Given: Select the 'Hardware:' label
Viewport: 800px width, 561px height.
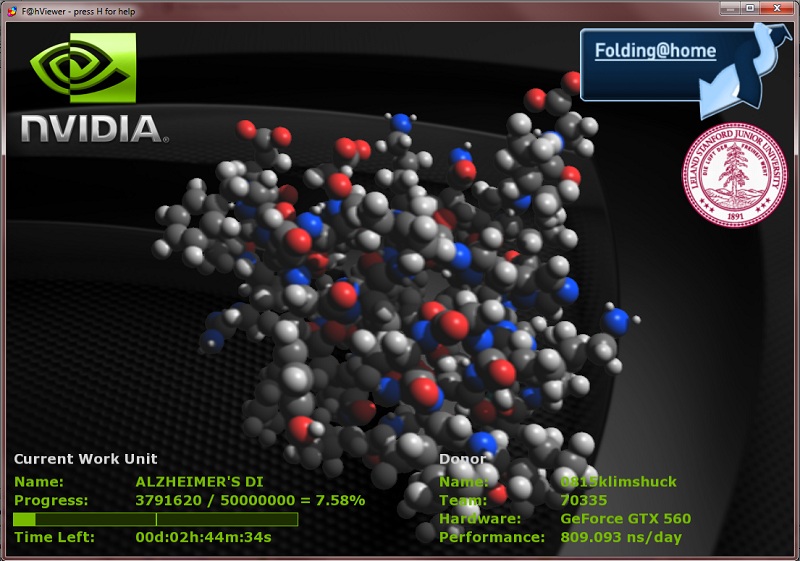Looking at the screenshot, I should pyautogui.click(x=480, y=519).
